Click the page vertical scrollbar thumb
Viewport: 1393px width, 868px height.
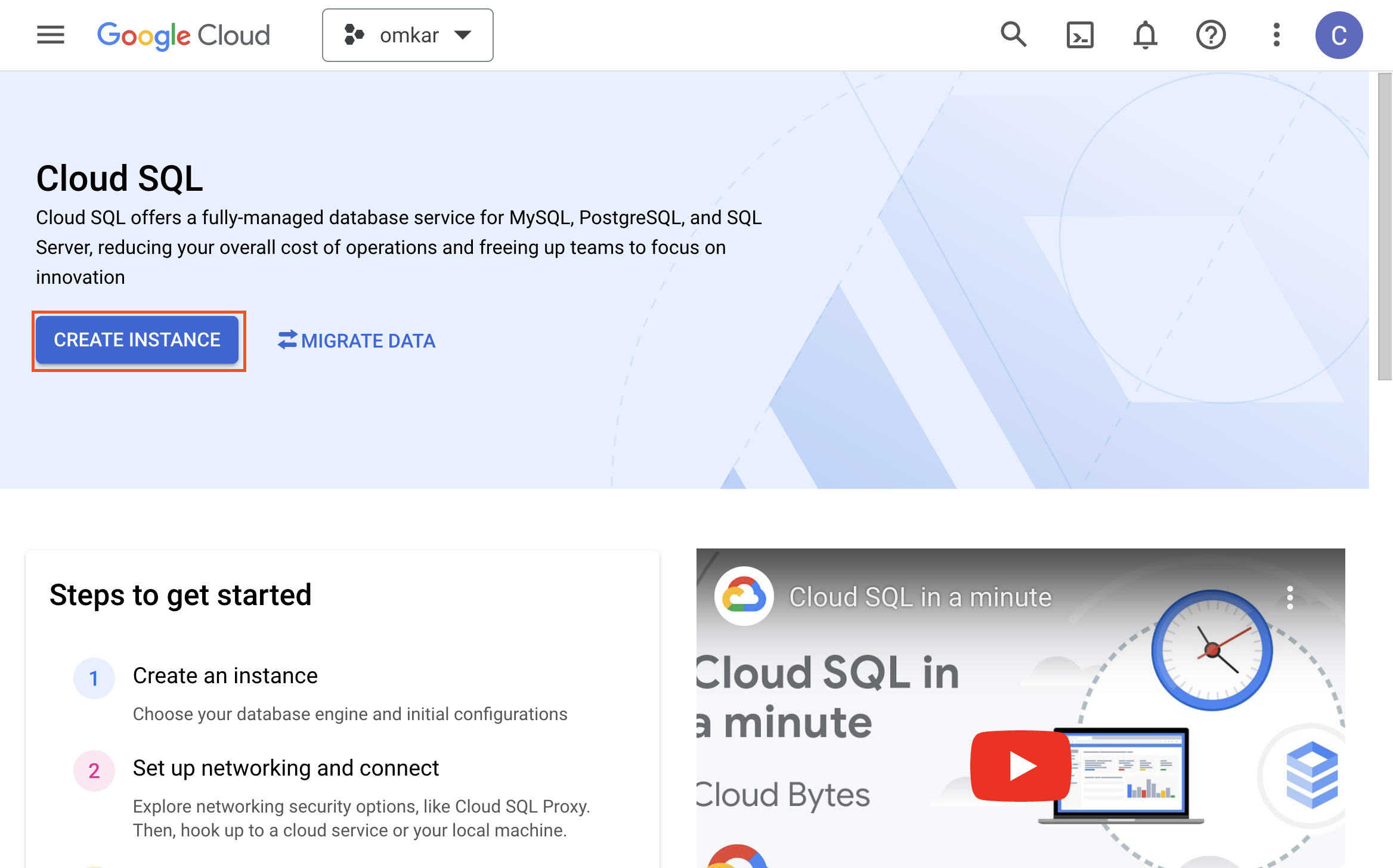click(1385, 227)
